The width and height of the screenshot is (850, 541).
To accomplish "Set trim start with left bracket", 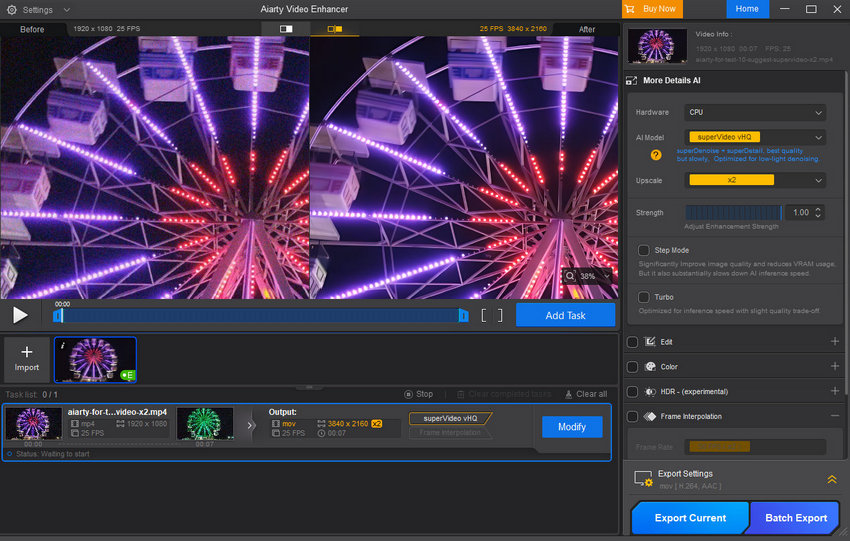I will 483,315.
